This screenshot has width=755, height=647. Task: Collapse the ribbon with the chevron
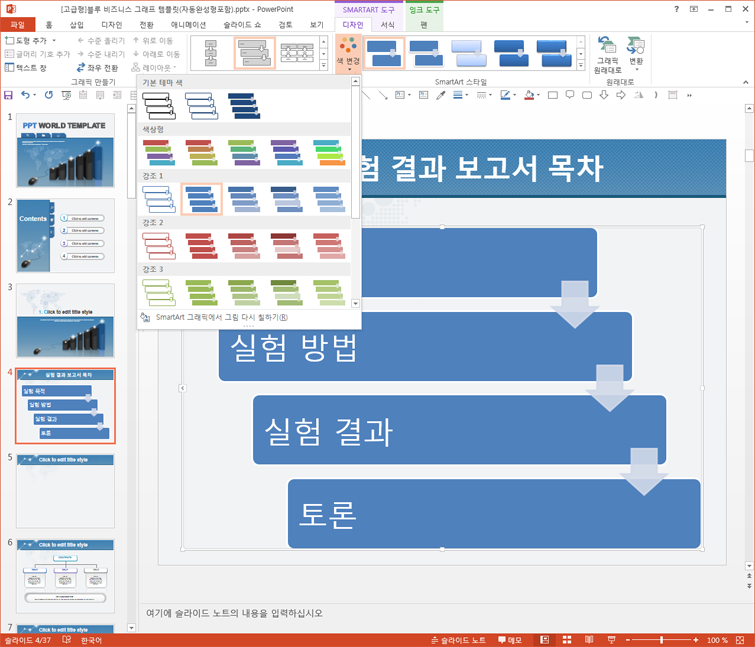[745, 82]
